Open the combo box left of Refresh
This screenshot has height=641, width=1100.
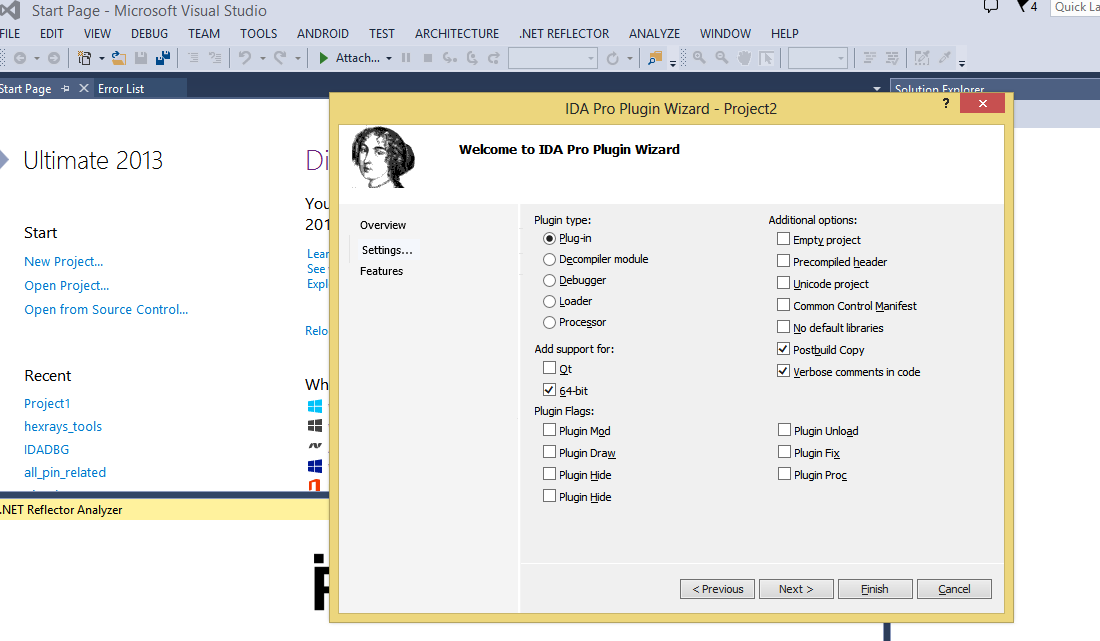pos(553,58)
